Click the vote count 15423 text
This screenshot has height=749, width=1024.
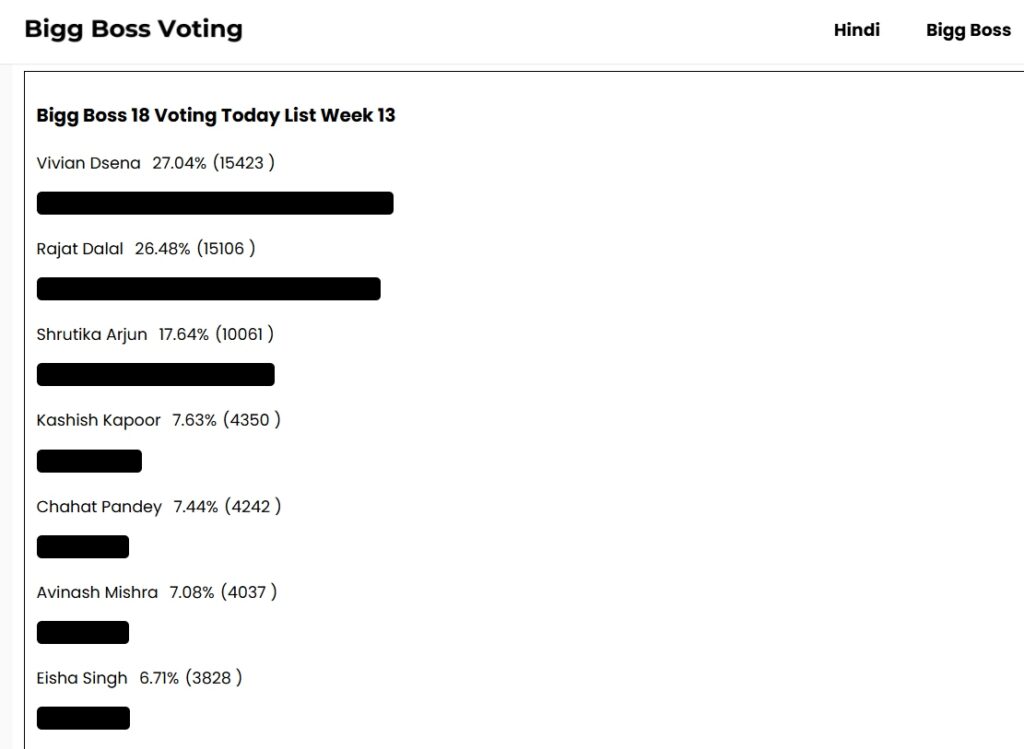242,163
